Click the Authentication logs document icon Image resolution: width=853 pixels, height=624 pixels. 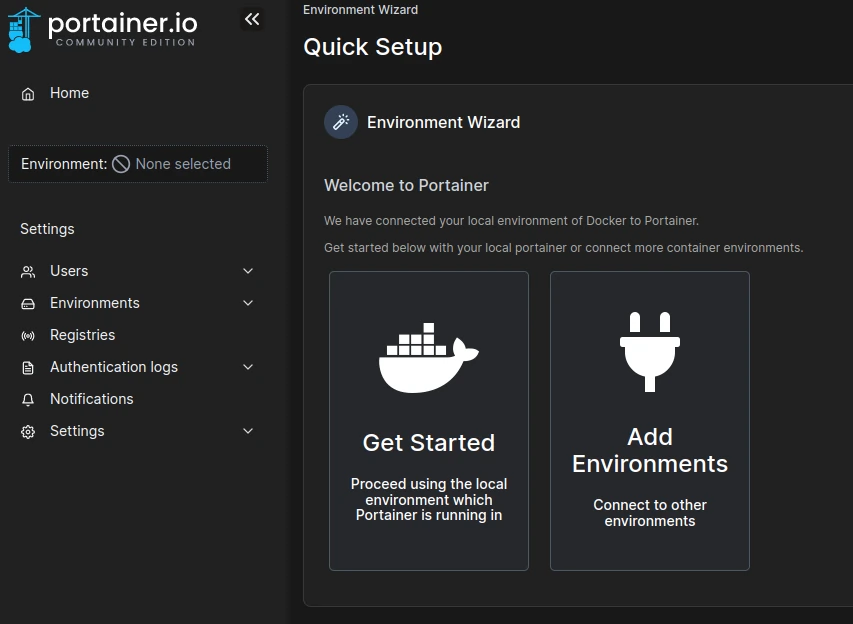[x=28, y=368]
